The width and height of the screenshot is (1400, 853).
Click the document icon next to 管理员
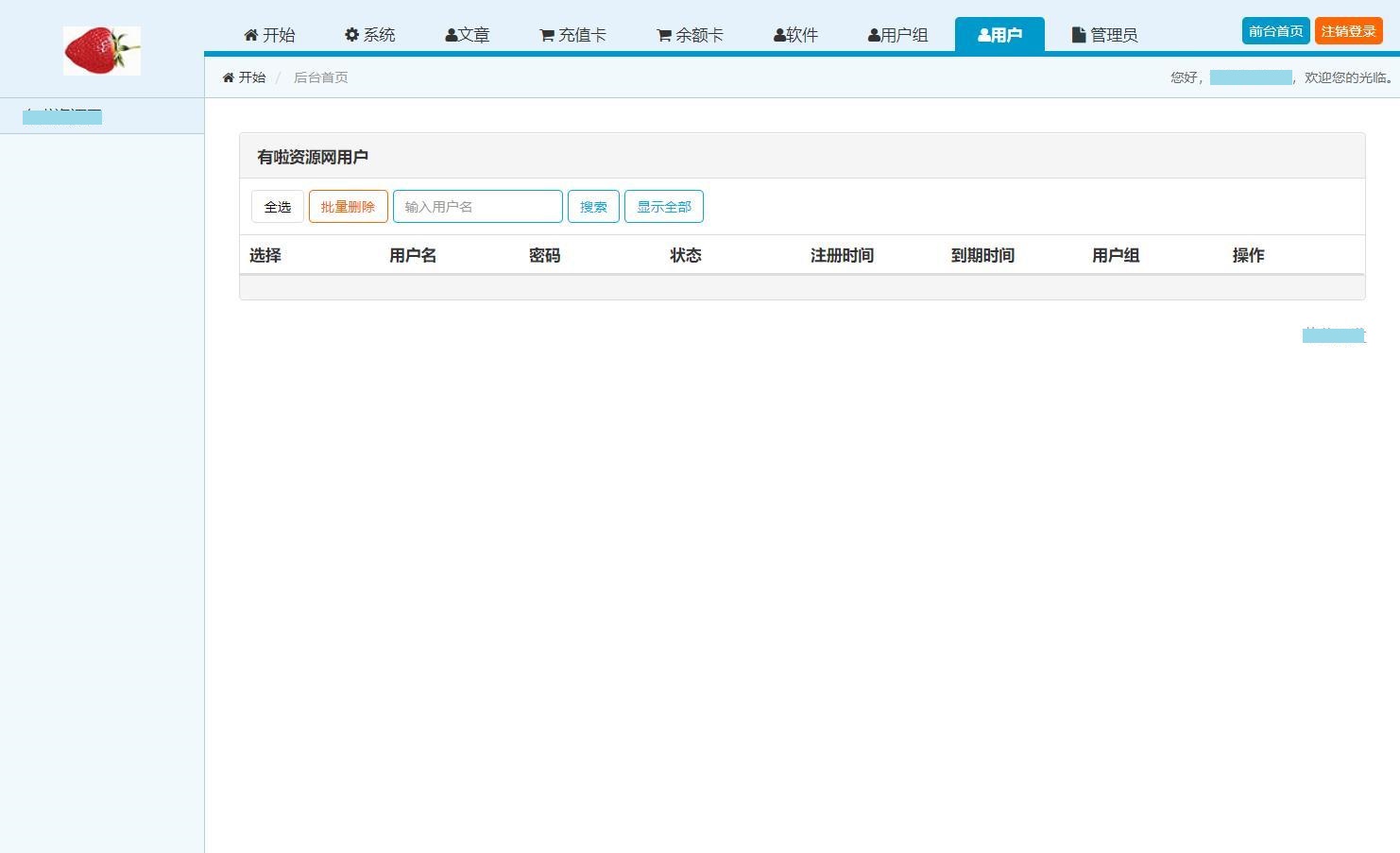(x=1076, y=34)
